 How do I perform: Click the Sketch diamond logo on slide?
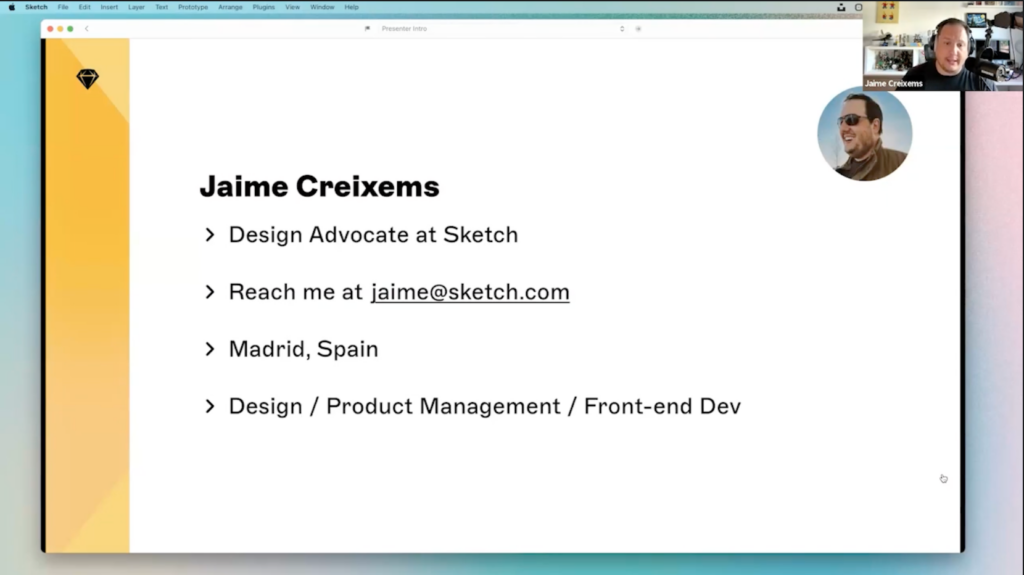coord(87,79)
